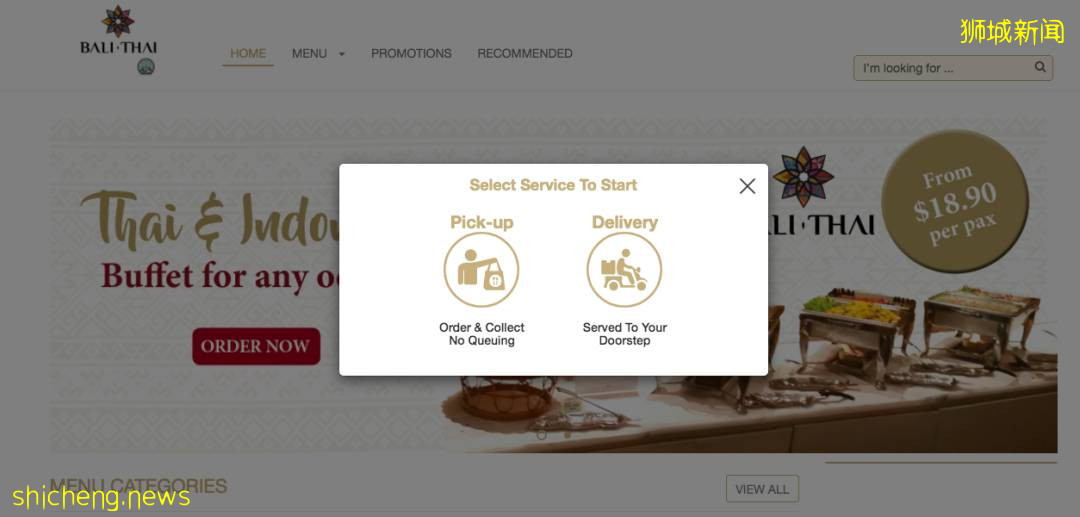Click the Bali Thai flower logo on banner
Image resolution: width=1080 pixels, height=517 pixels.
(x=803, y=176)
